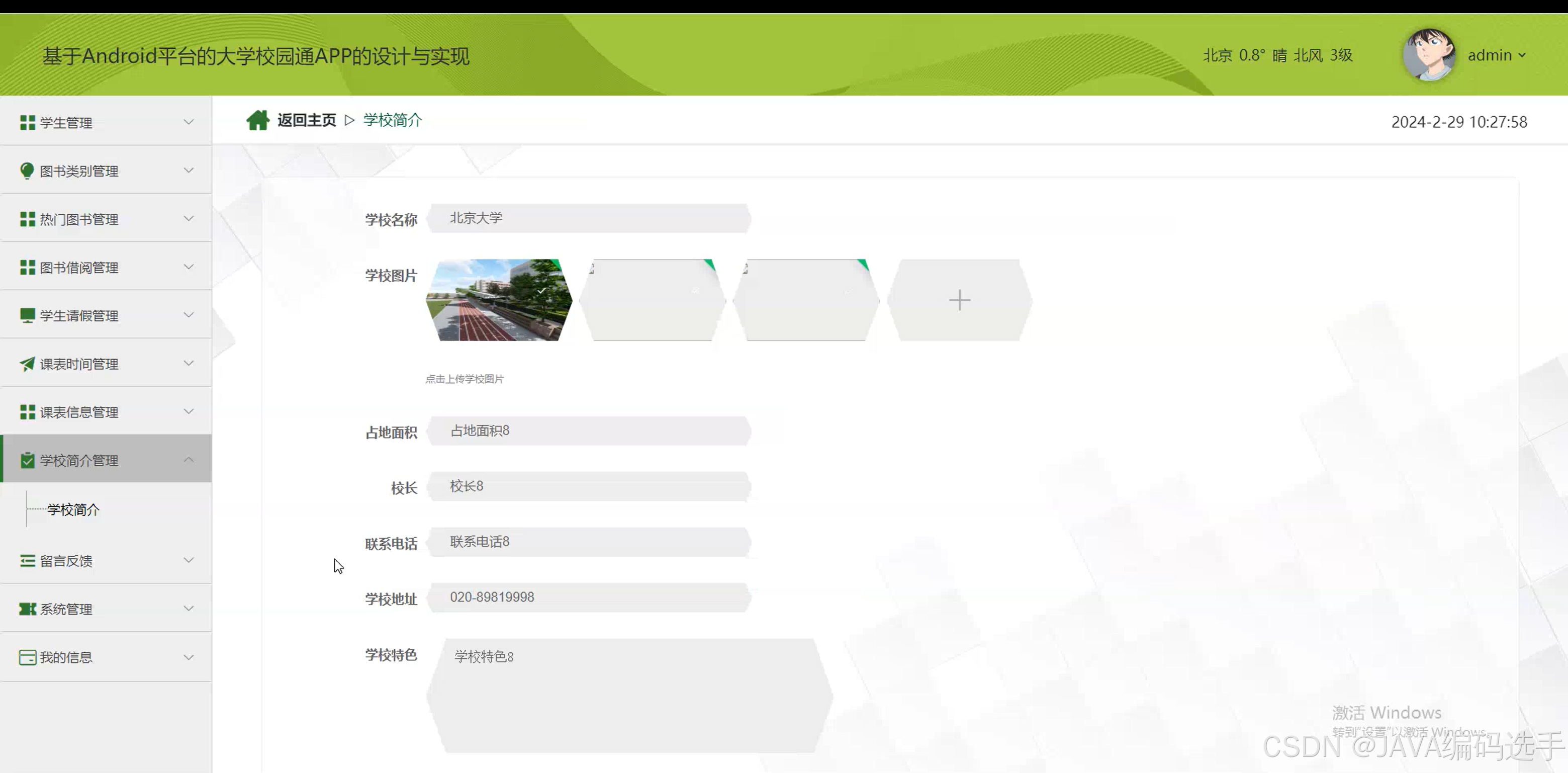Click into the 学校特色 text area
1568x773 pixels.
pos(629,696)
